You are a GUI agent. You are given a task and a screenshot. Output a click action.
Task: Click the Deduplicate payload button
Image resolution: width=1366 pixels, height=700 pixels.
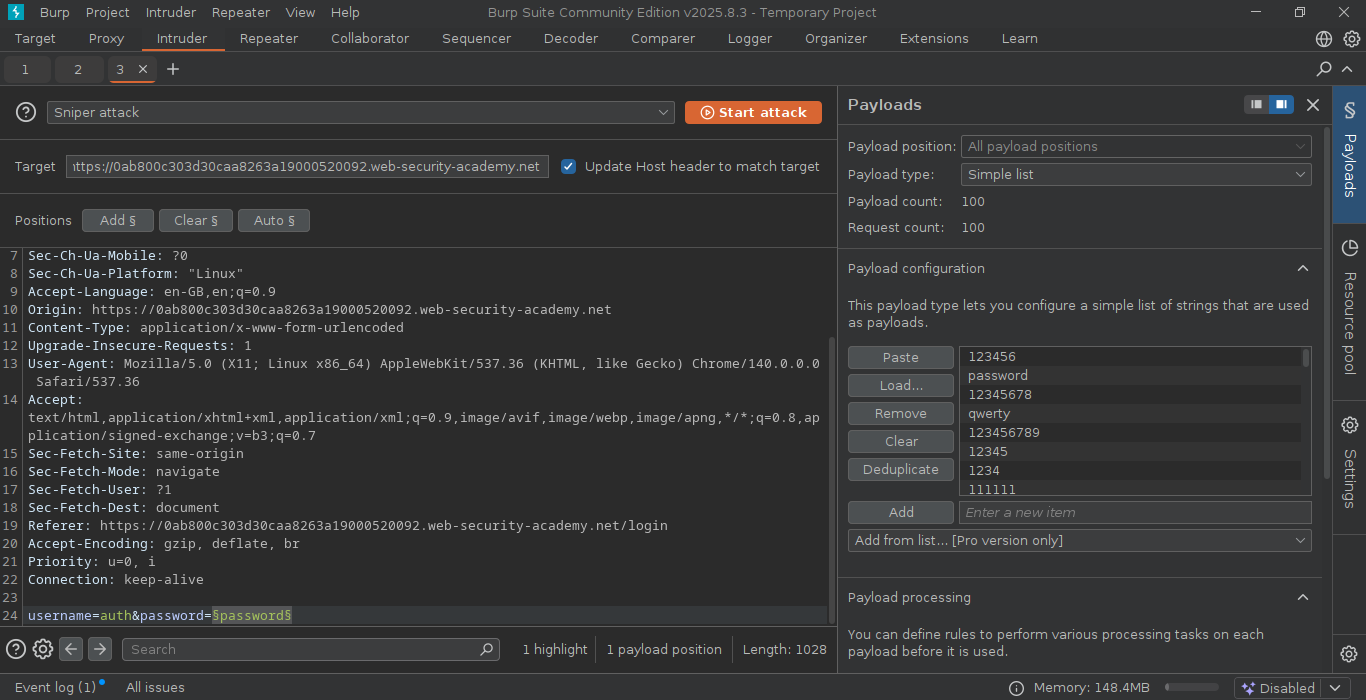pyautogui.click(x=900, y=469)
